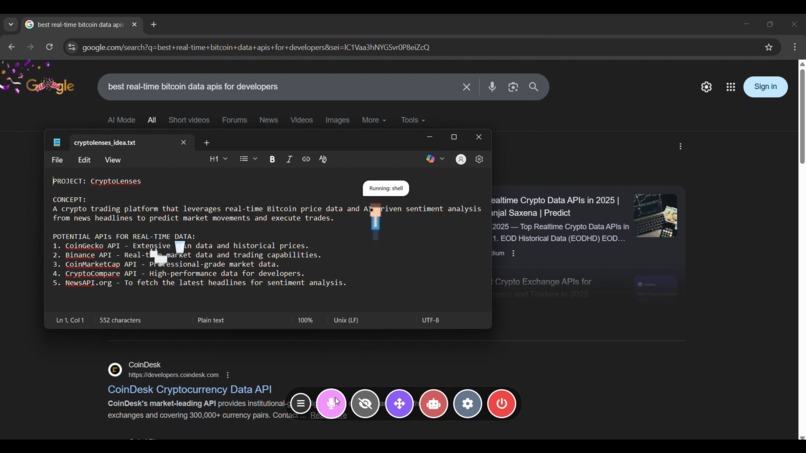This screenshot has width=806, height=453.
Task: Clear the Google search box
Action: 466,87
